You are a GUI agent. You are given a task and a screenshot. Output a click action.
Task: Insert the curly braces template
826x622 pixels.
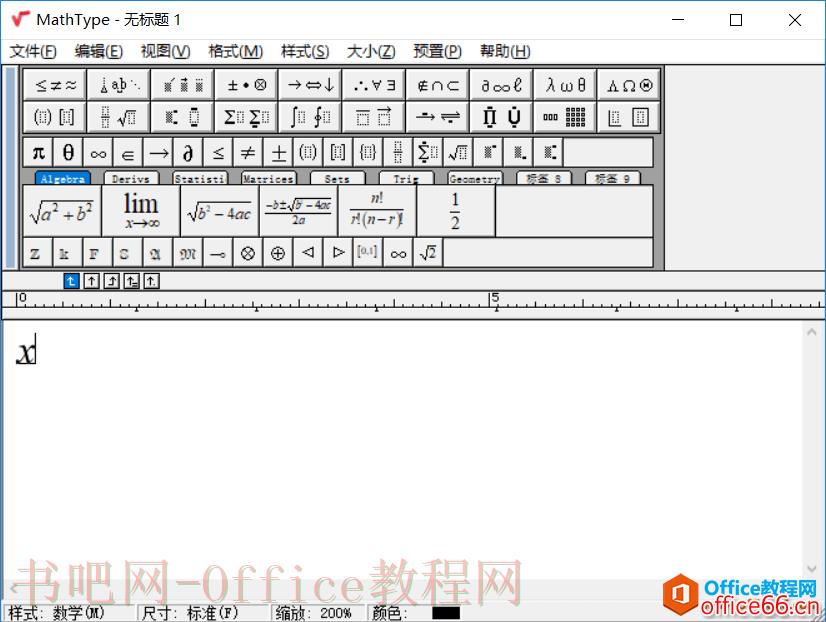(x=368, y=153)
